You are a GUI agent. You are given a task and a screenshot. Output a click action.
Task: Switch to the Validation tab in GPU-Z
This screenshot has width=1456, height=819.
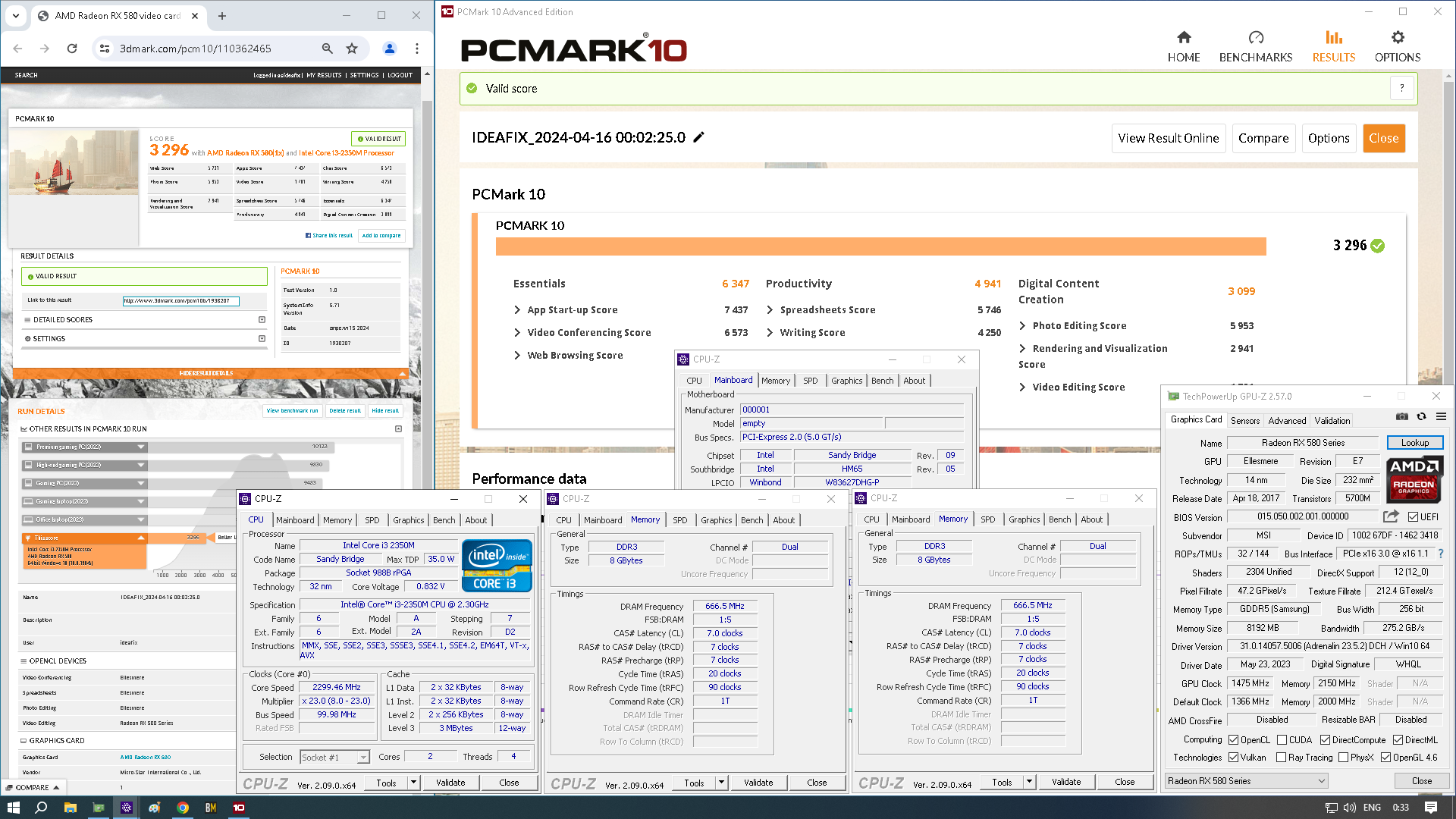coord(1332,420)
